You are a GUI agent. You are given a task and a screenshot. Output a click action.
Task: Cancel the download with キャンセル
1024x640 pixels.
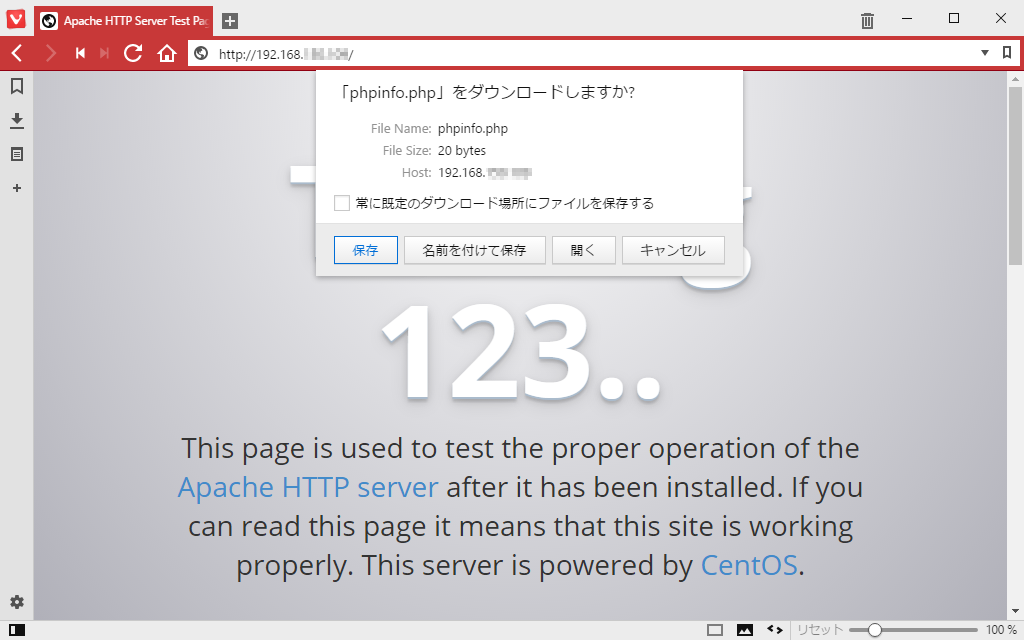coord(673,250)
